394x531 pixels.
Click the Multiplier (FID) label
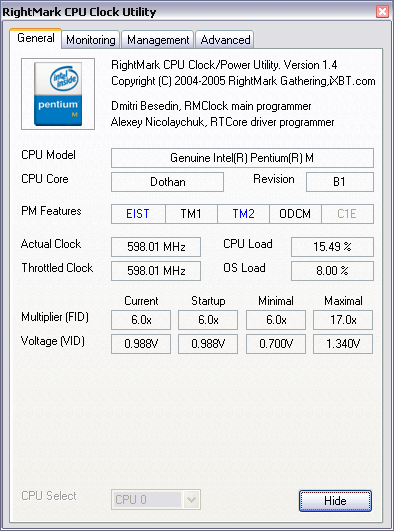[x=55, y=317]
